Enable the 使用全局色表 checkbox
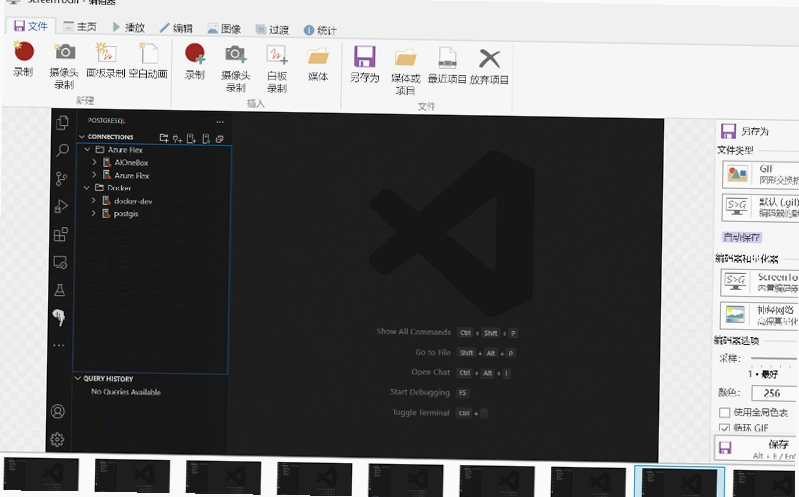Image resolution: width=799 pixels, height=497 pixels. [x=724, y=412]
